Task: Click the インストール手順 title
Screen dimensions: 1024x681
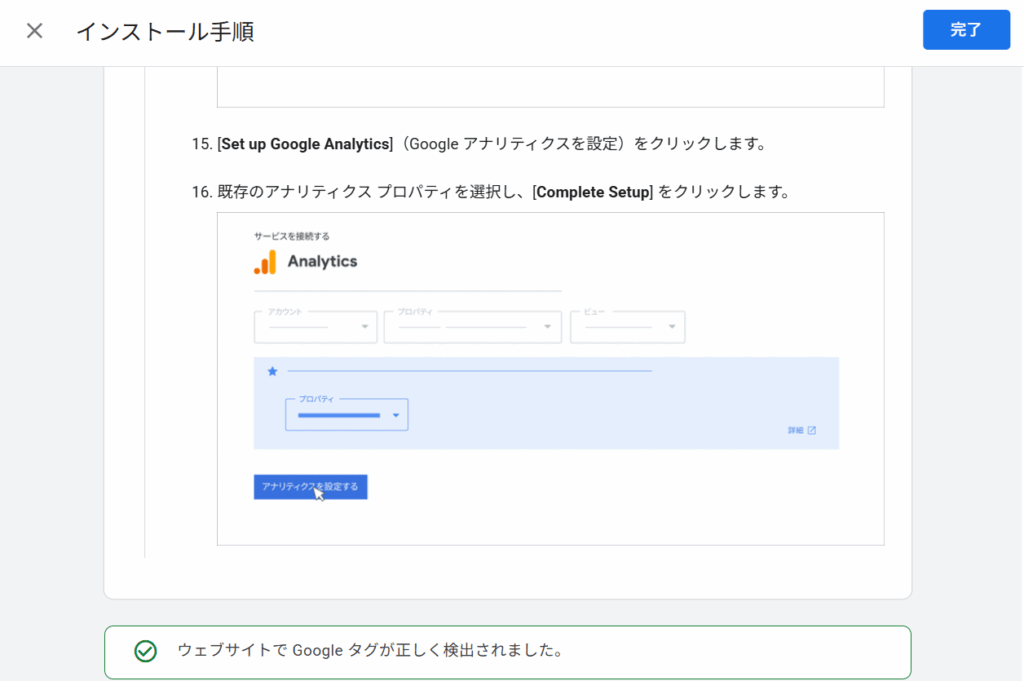Action: [165, 31]
